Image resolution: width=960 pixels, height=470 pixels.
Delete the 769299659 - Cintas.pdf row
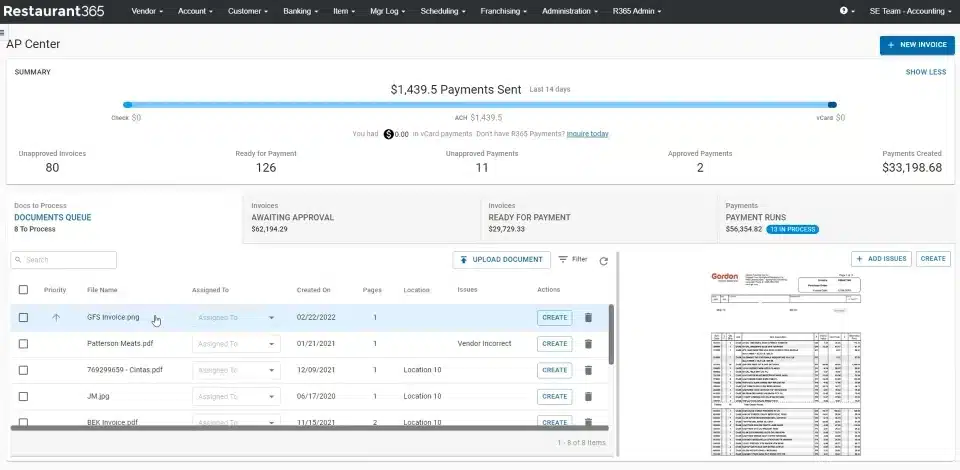(588, 370)
